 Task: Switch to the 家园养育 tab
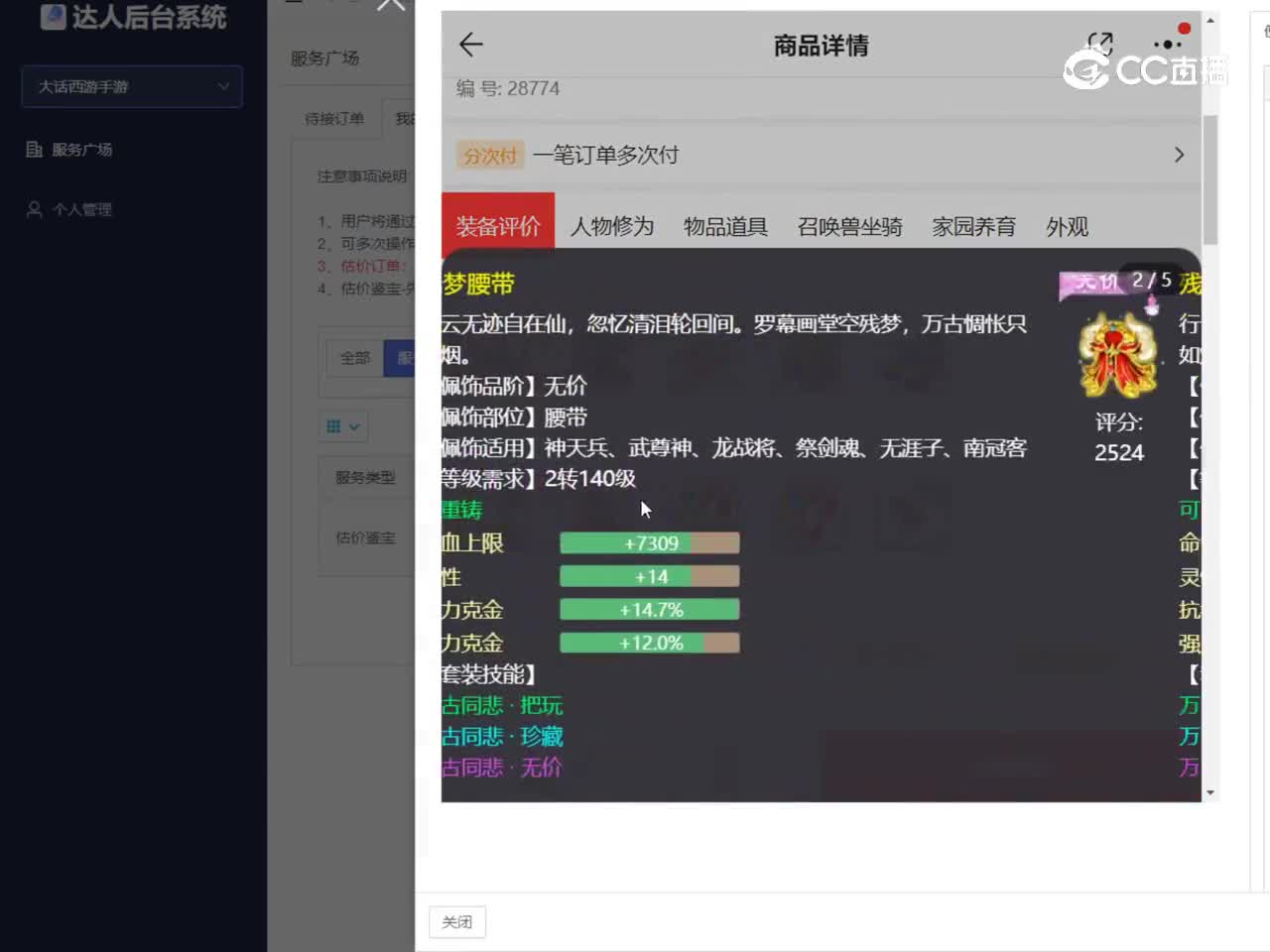(974, 227)
